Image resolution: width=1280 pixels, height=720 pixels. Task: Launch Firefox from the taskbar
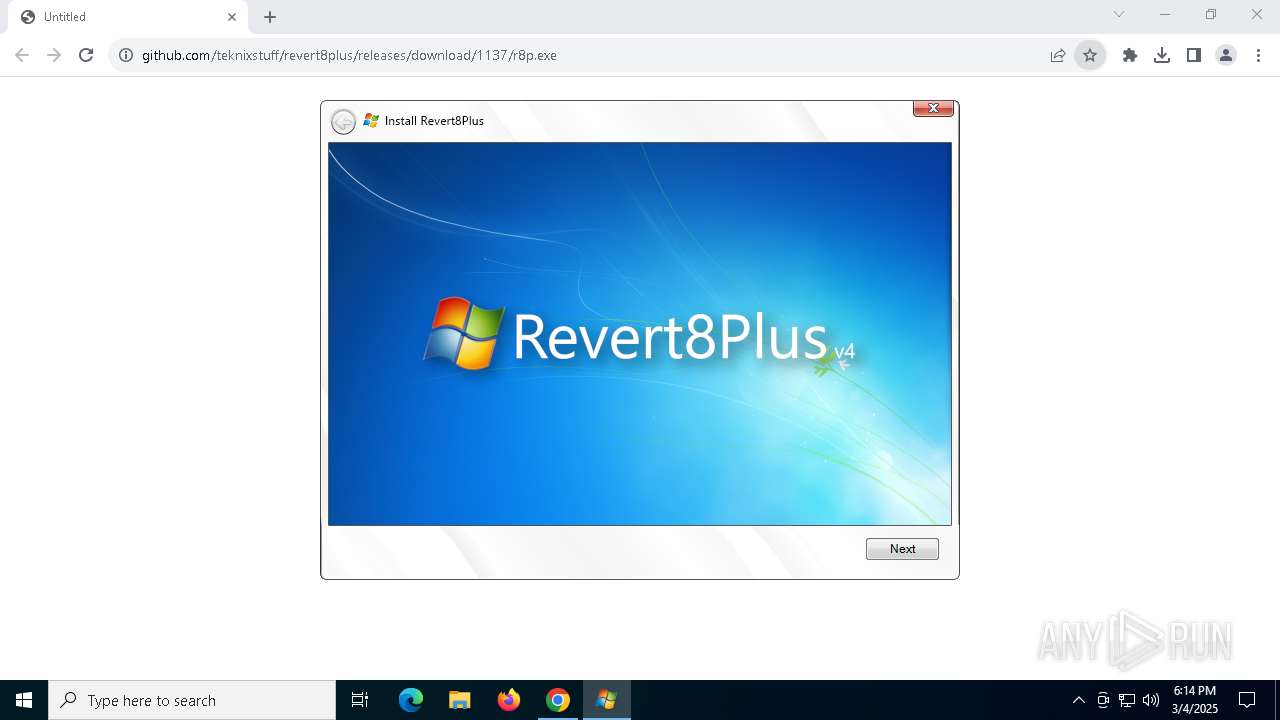pos(509,700)
